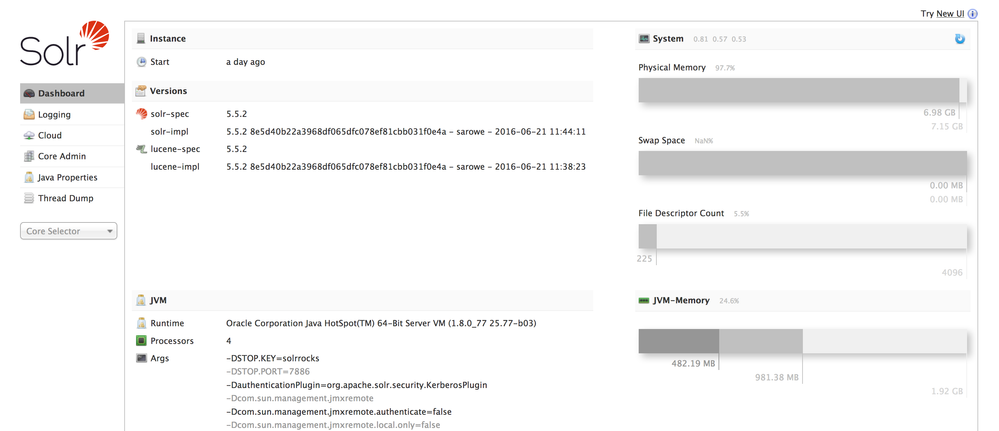Click the JVM-Memory usage bar
Image resolution: width=999 pixels, height=431 pixels.
tap(802, 341)
